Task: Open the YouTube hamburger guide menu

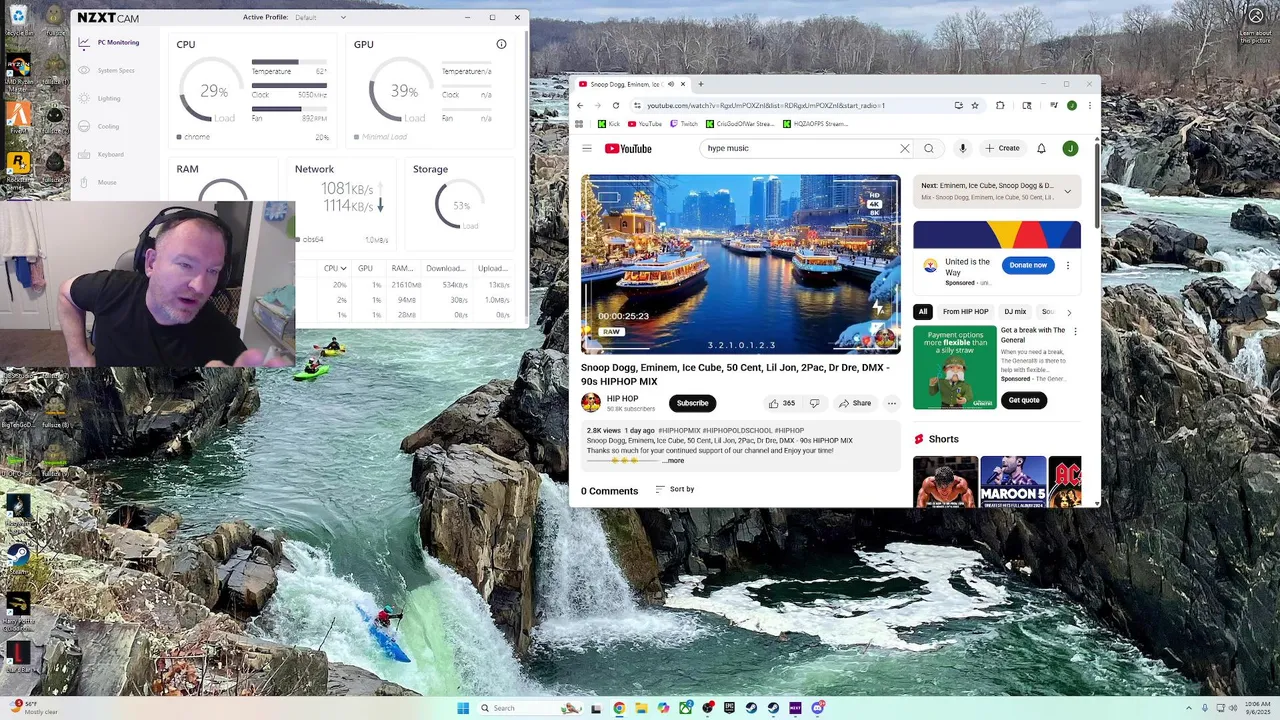Action: point(587,148)
